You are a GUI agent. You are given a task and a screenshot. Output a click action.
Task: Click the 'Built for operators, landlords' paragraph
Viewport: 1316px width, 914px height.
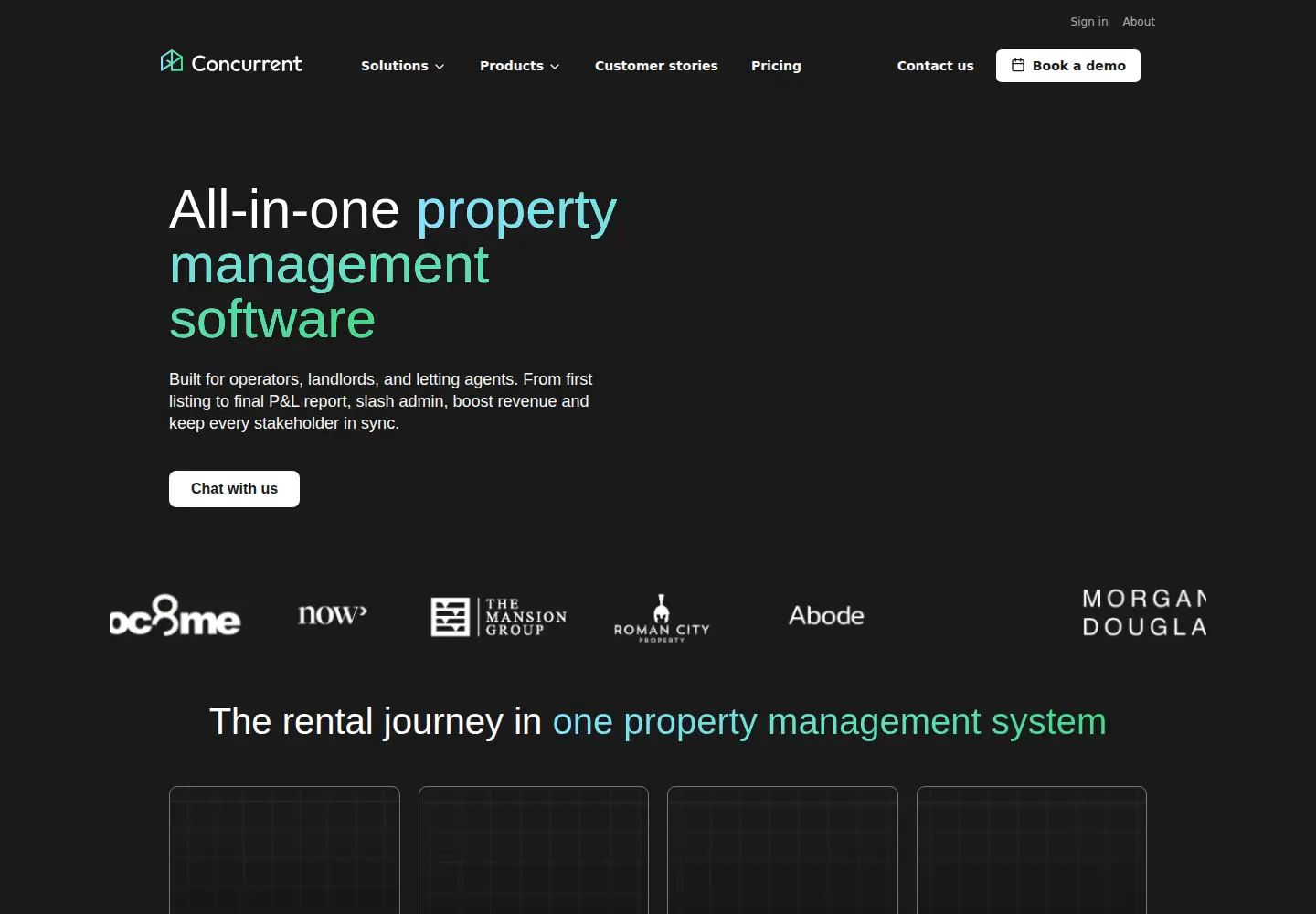pos(381,401)
